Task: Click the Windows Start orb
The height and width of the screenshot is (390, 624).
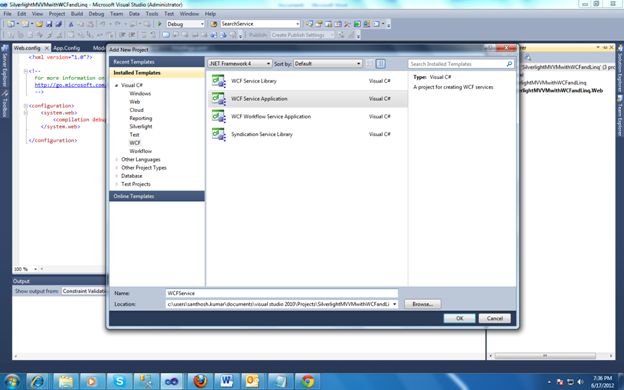Action: pyautogui.click(x=12, y=381)
